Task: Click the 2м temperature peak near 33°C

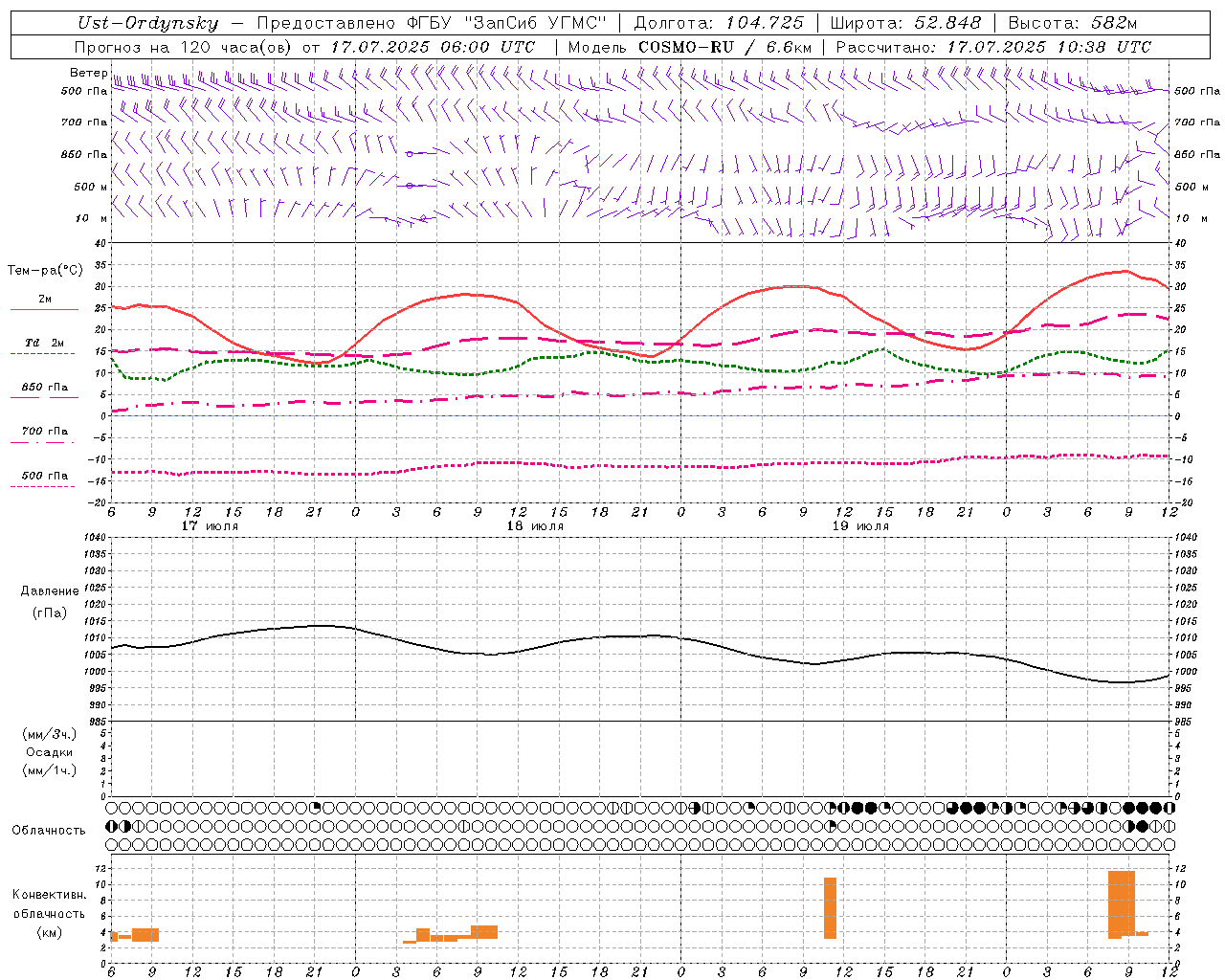Action: point(1125,271)
